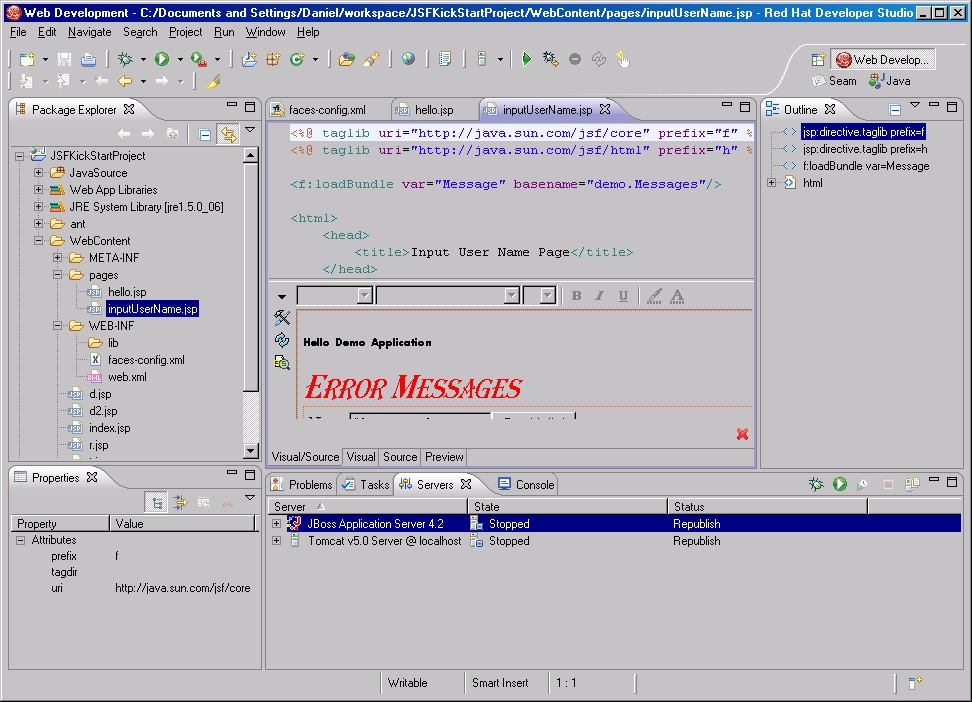Open the web browser globe icon

(x=408, y=60)
